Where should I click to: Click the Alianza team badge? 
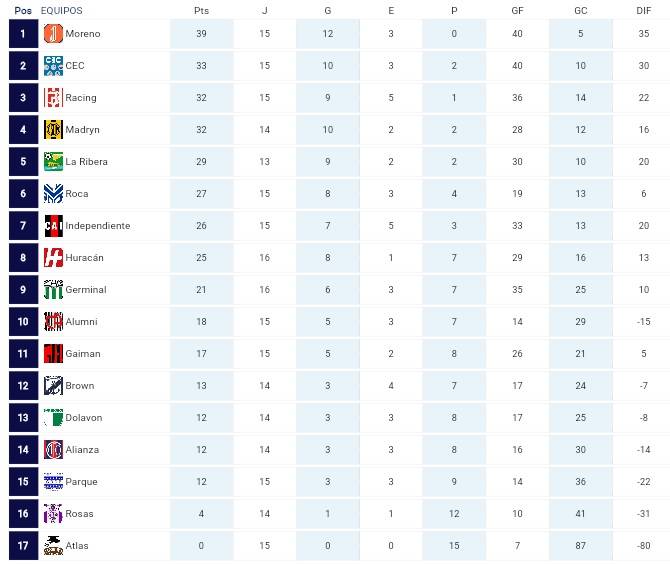pyautogui.click(x=53, y=450)
